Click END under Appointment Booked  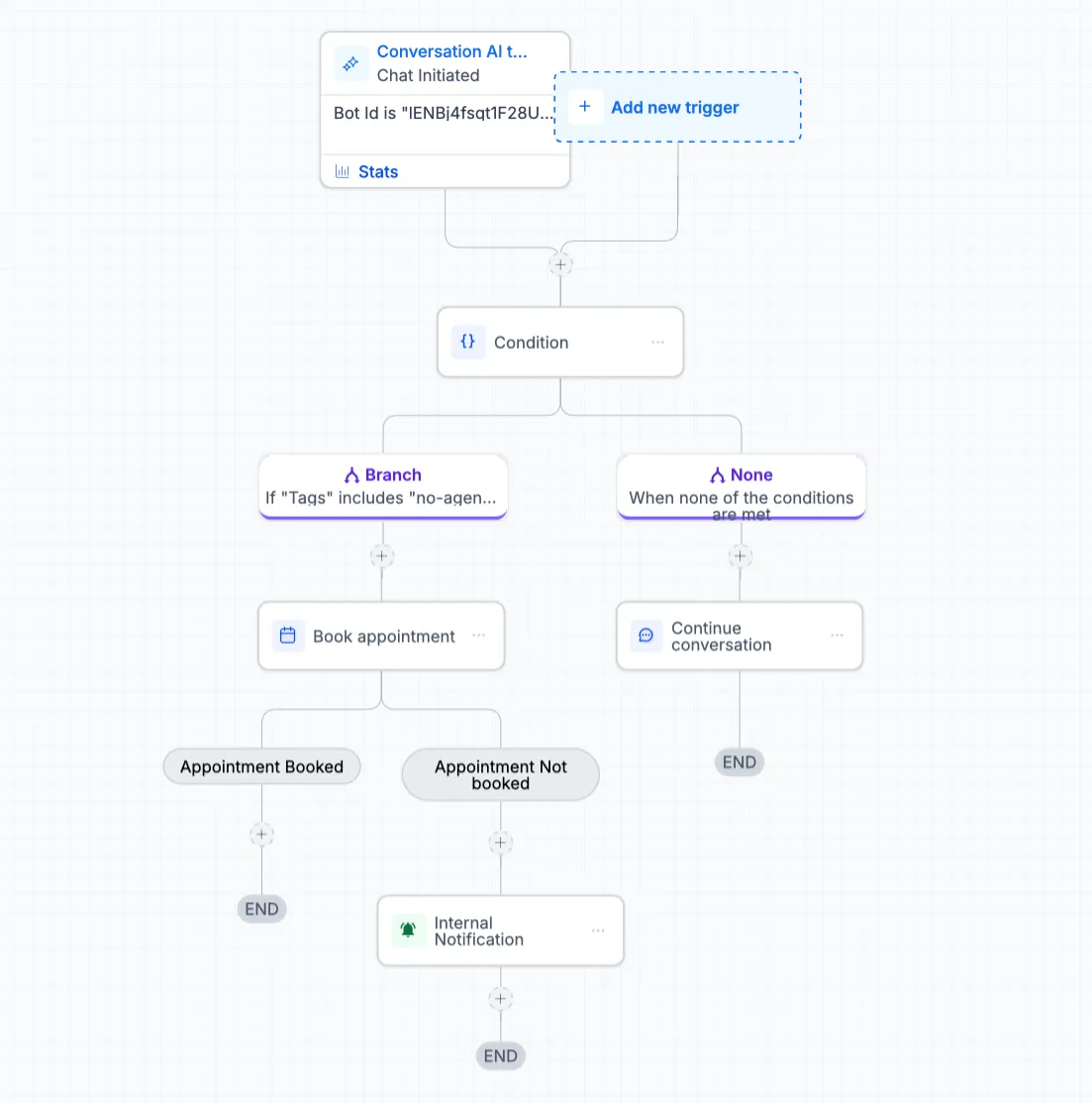pyautogui.click(x=261, y=909)
